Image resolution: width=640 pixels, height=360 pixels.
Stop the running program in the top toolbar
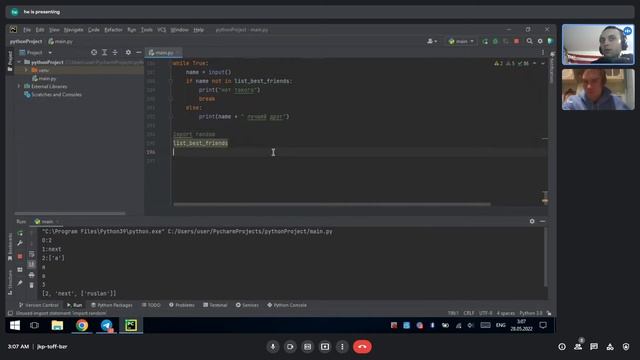517,41
